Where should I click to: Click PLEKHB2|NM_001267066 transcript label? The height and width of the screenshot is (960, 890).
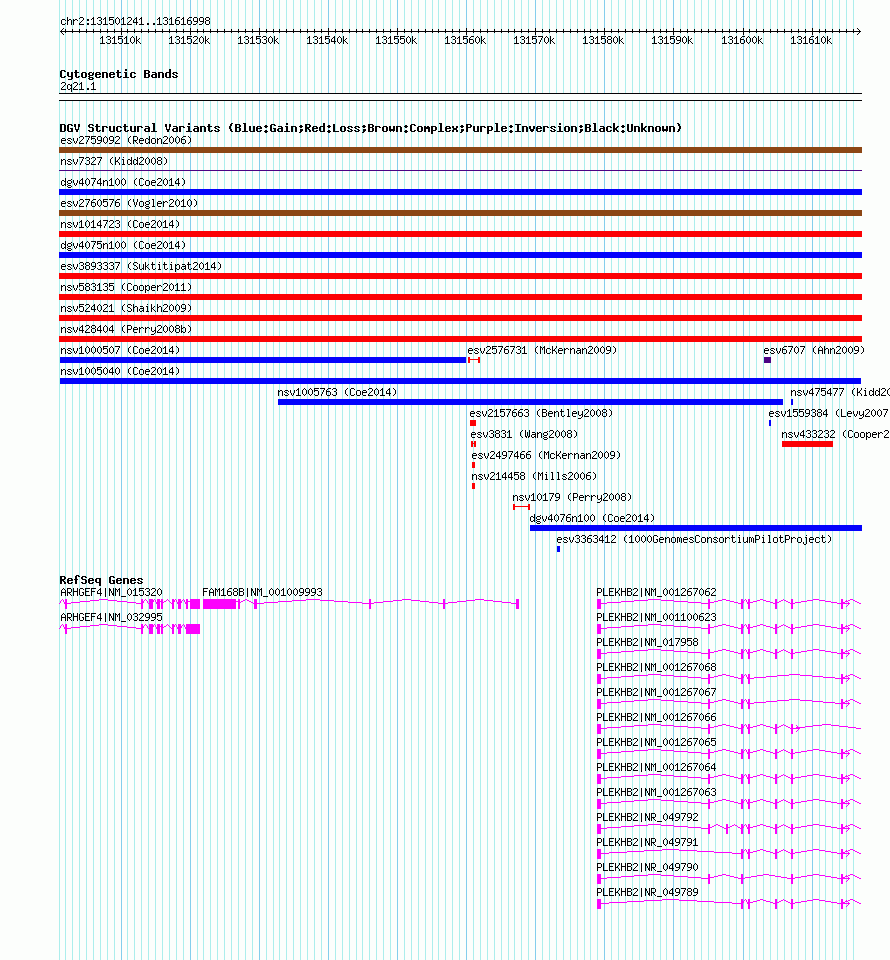656,718
